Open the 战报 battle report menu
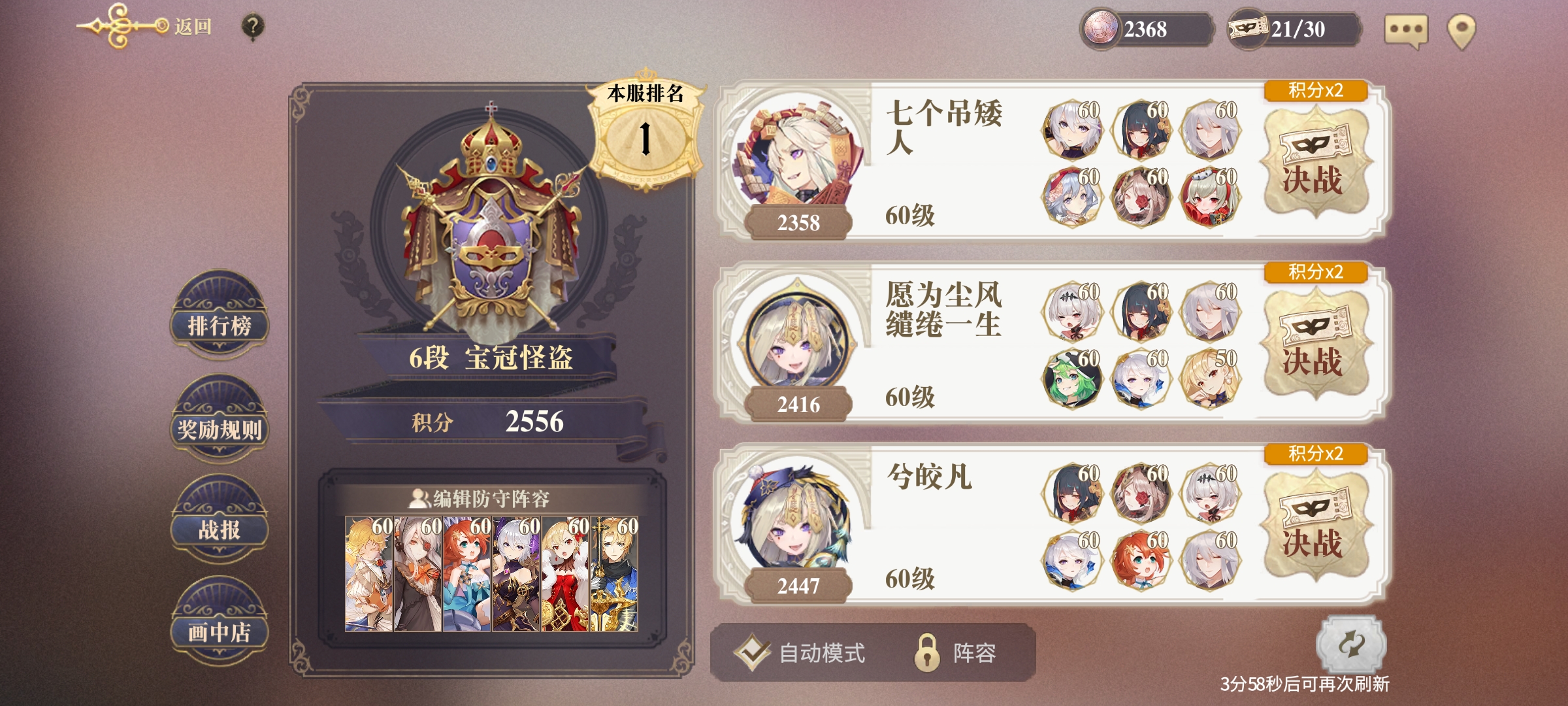The image size is (1568, 706). [x=220, y=521]
